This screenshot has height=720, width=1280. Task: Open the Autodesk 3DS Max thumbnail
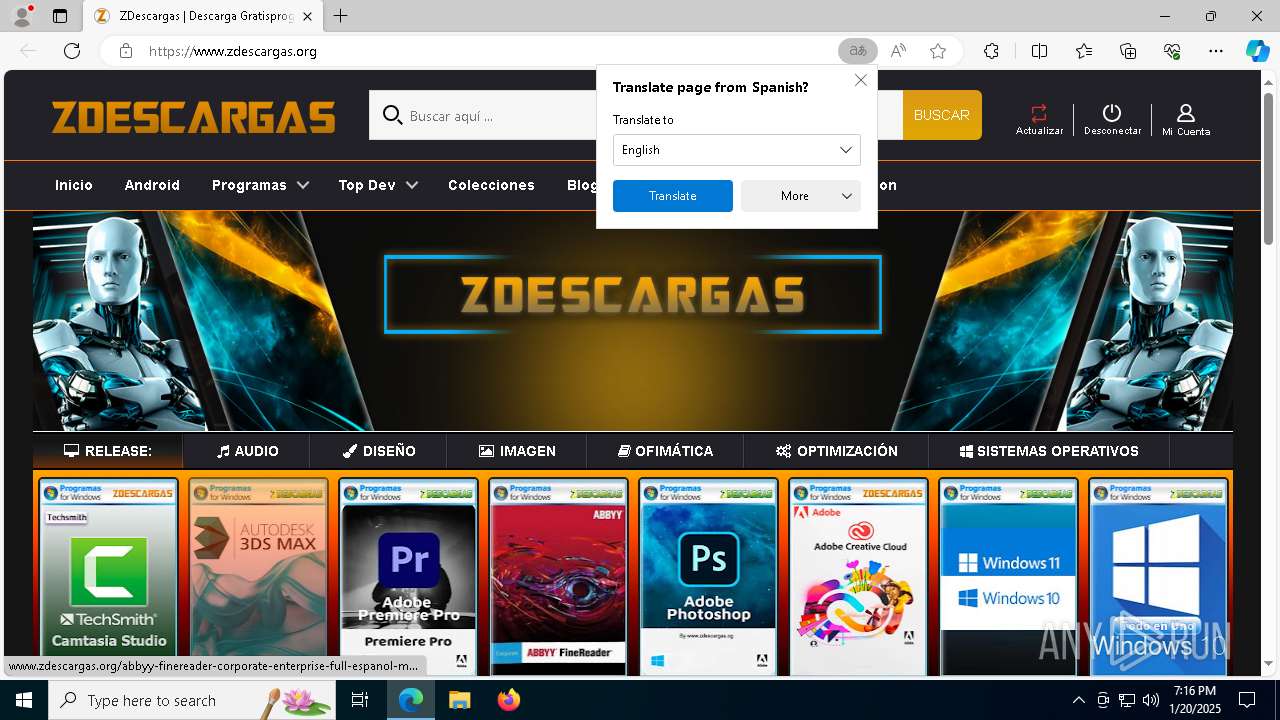click(258, 578)
